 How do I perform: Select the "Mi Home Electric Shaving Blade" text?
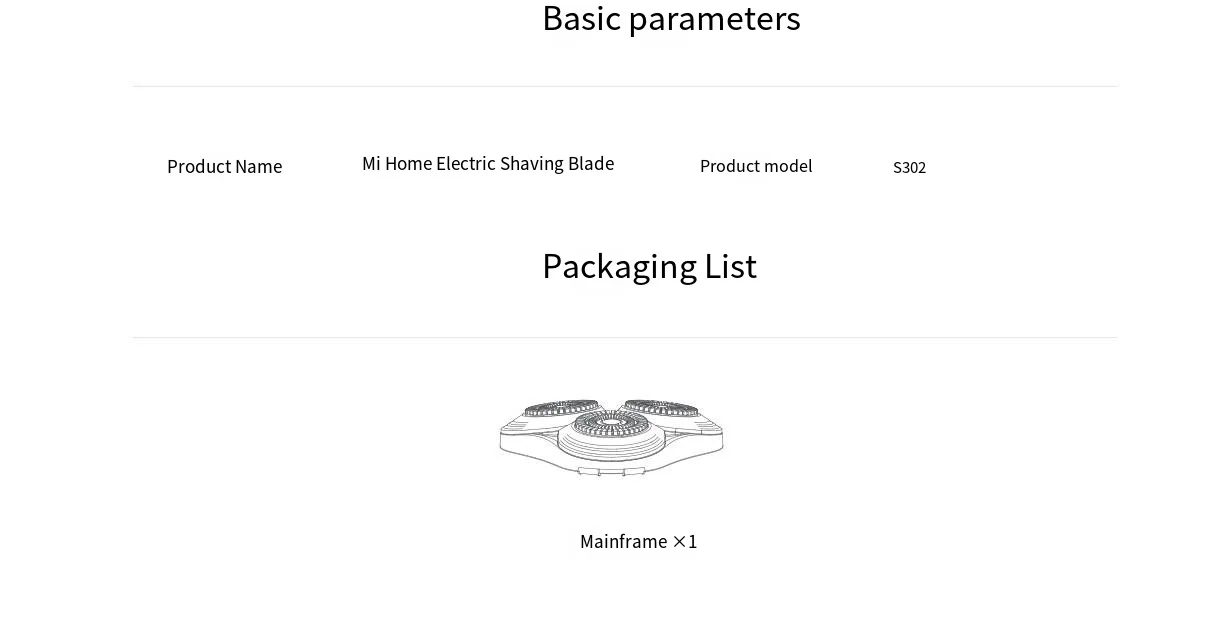(488, 164)
